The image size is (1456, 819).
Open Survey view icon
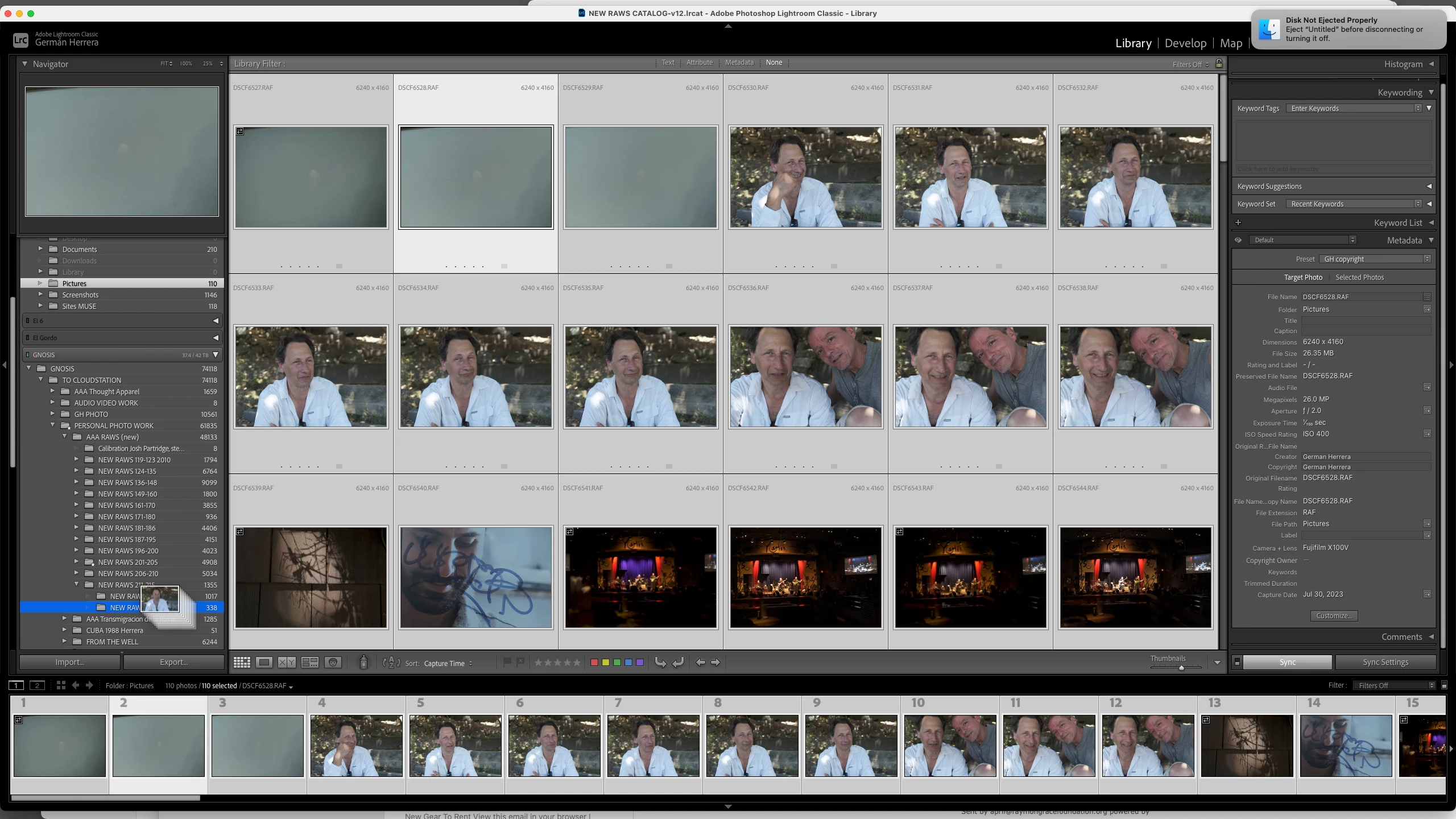point(310,662)
